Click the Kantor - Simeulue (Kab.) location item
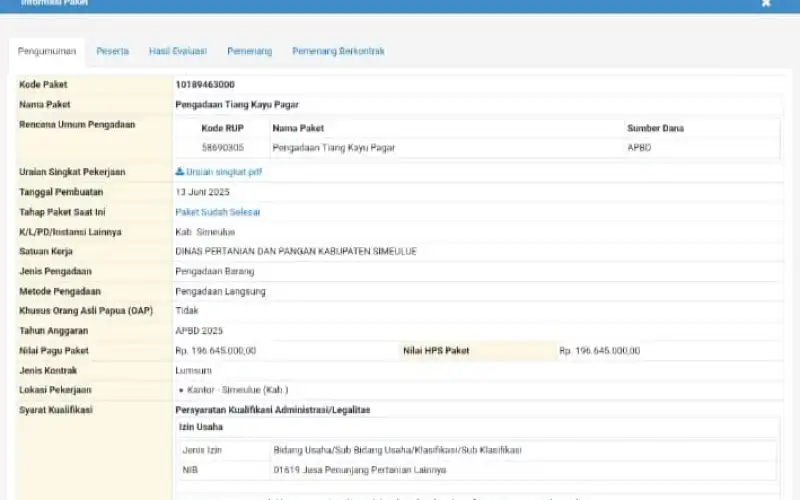The image size is (800, 500). 238,390
